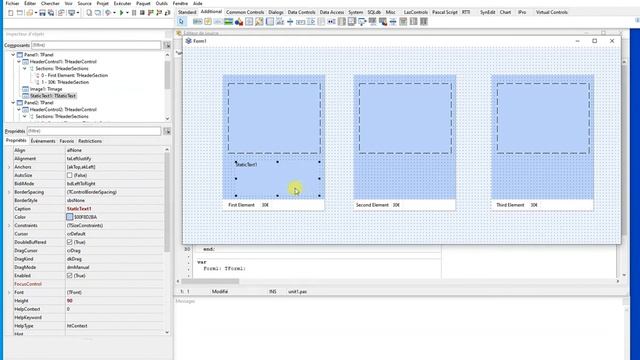Screen dimensions: 640x360
Task: Pick the TBevel component in palette
Action: pyautogui.click(x=249, y=21)
